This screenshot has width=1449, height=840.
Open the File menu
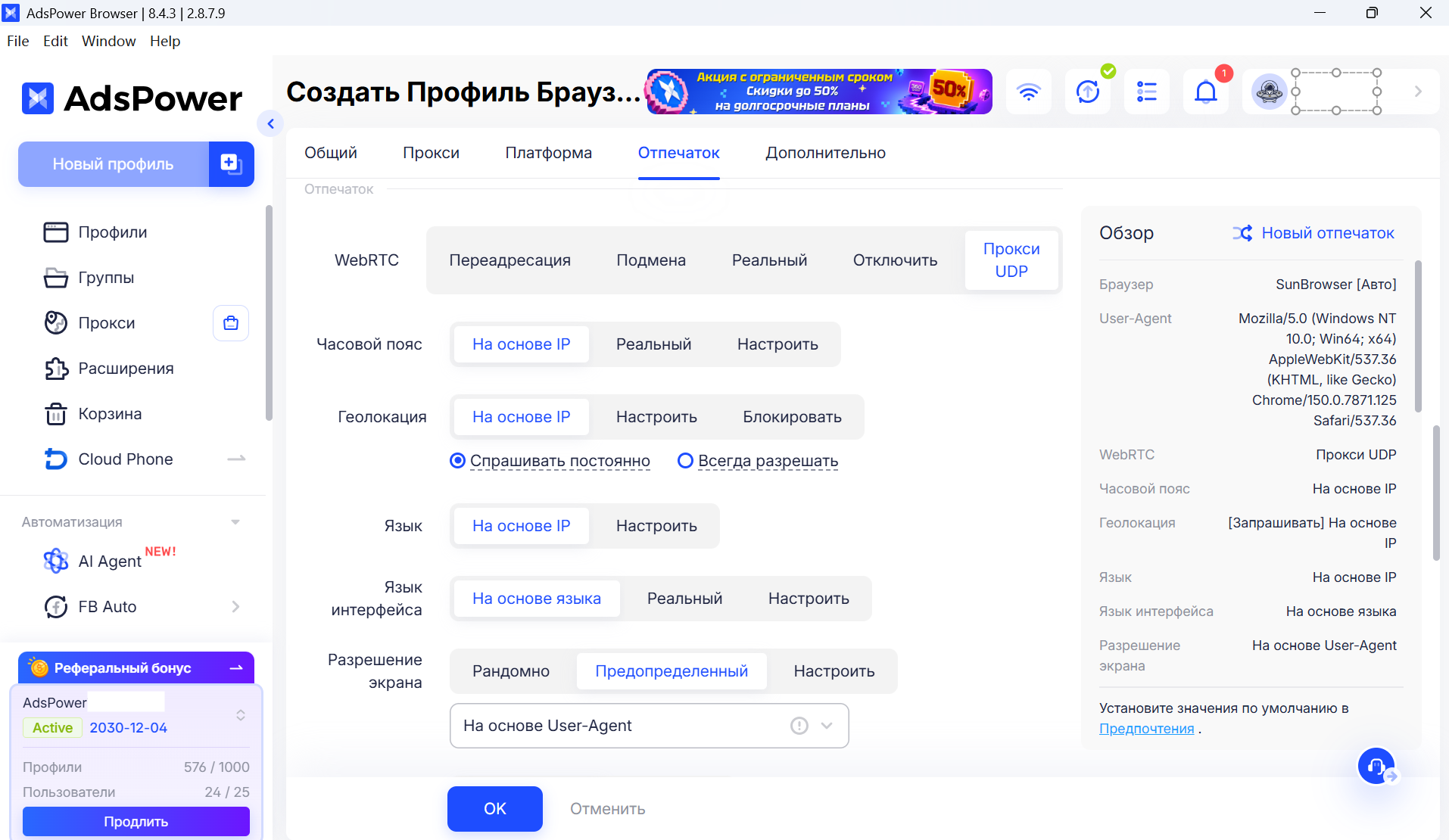tap(18, 41)
